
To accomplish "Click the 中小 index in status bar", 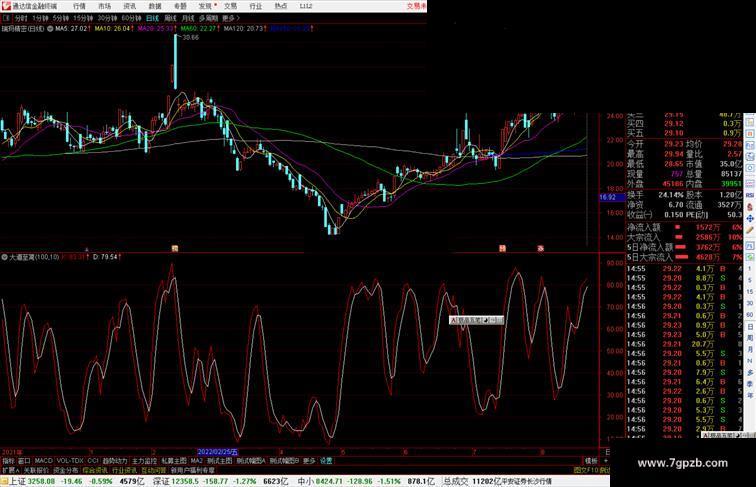I will (305, 481).
